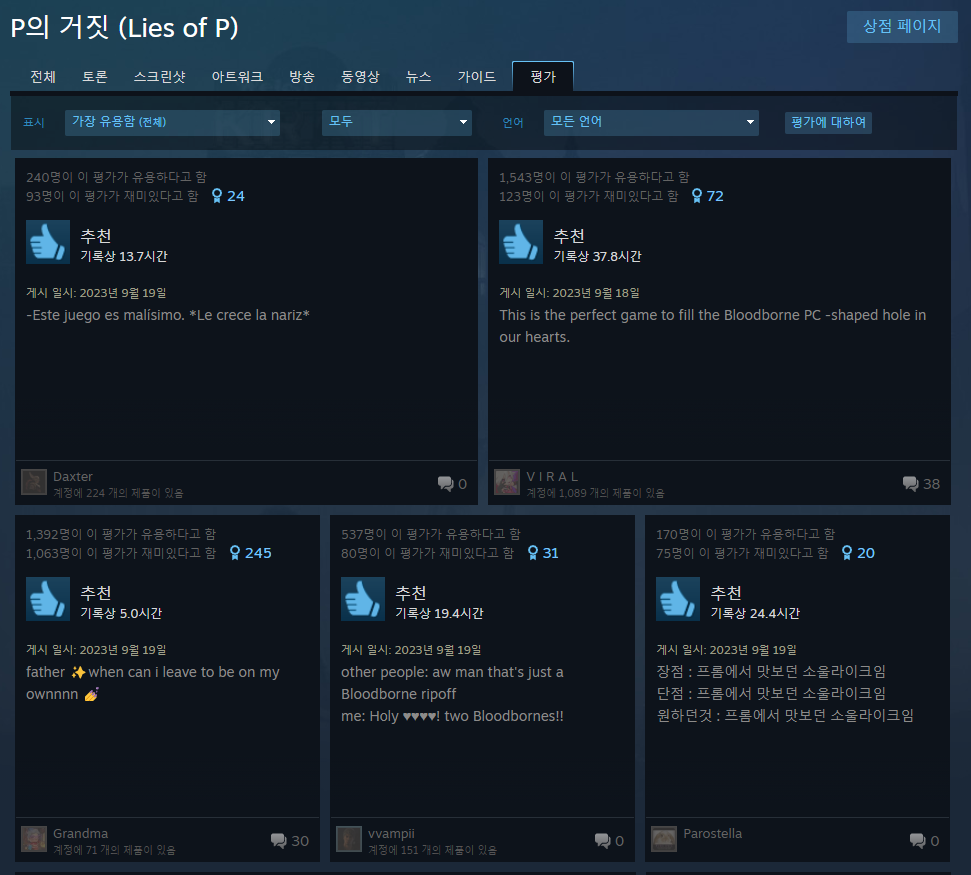Image resolution: width=971 pixels, height=875 pixels.
Task: Open Grandma's profile avatar
Action: click(34, 839)
